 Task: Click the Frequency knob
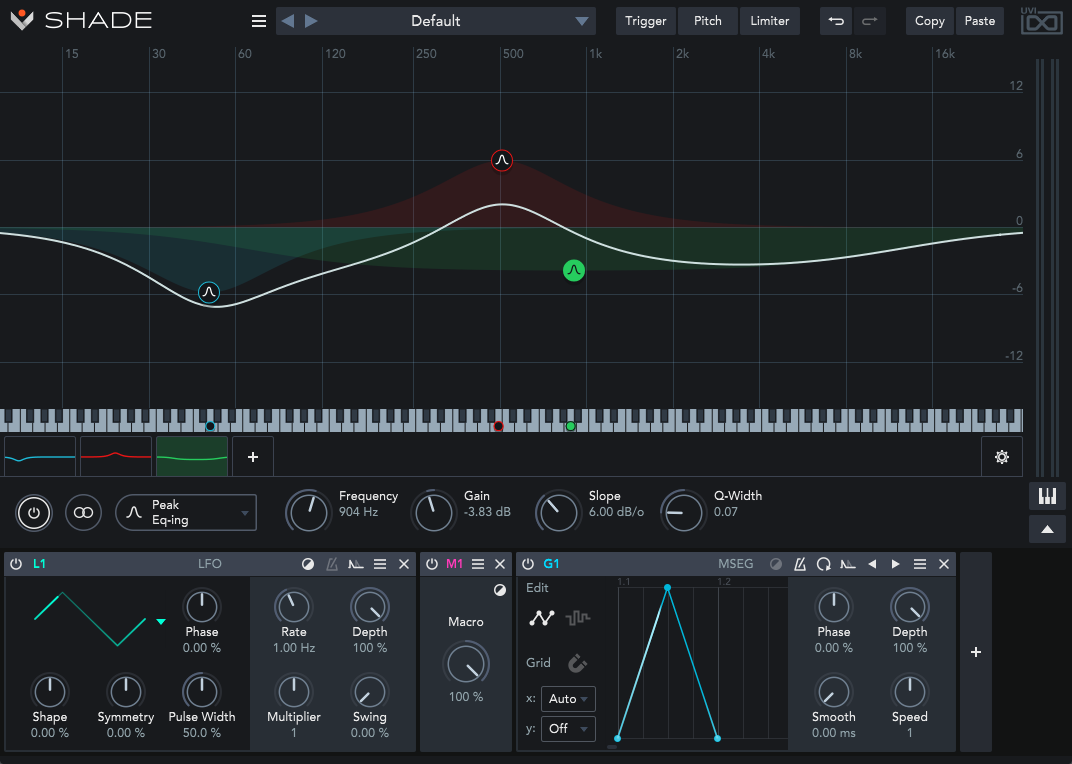click(x=308, y=512)
